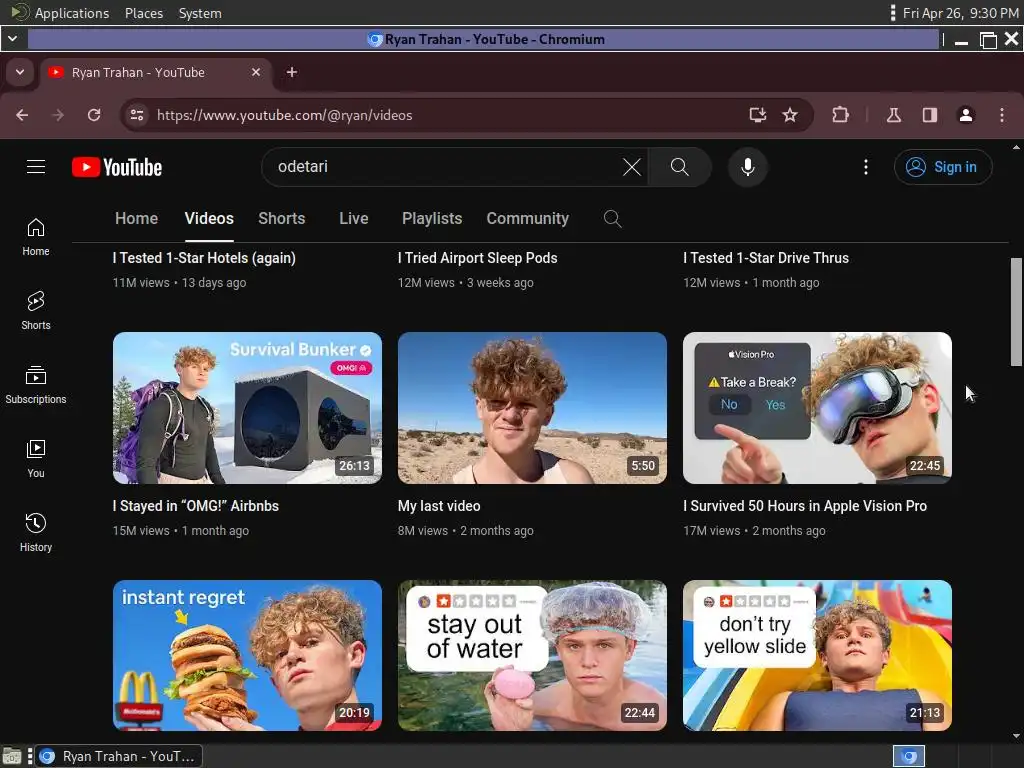Click the stay out of water thumbnail

(x=532, y=656)
